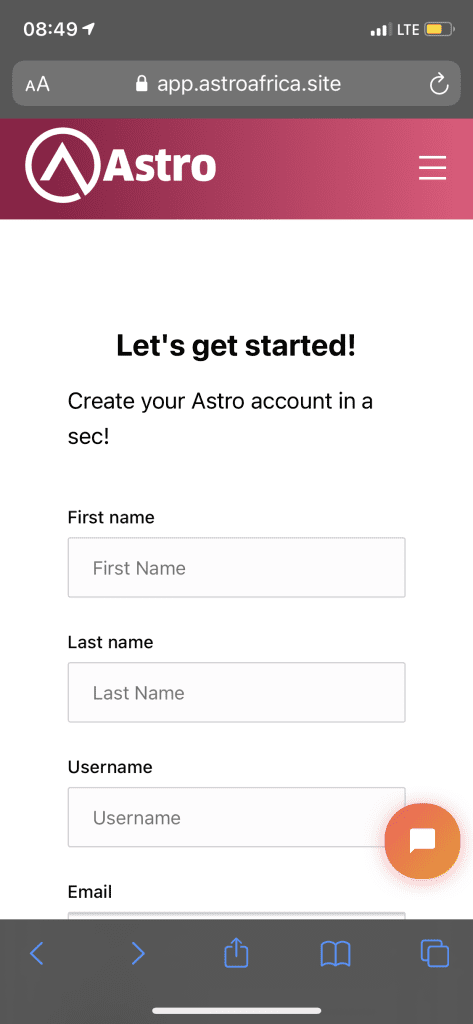Image resolution: width=473 pixels, height=1024 pixels.
Task: Tap the battery indicator in the status bar
Action: [x=439, y=29]
